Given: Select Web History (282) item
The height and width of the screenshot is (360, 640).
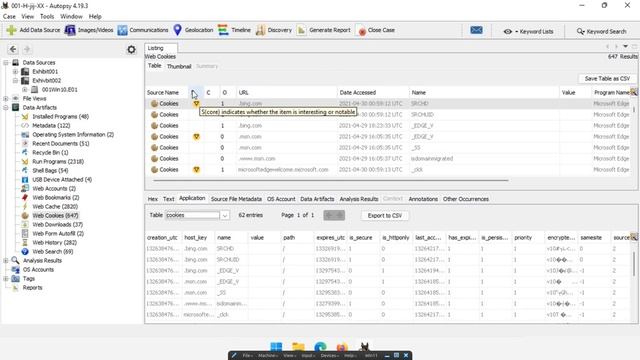Looking at the screenshot, I should click(x=54, y=242).
